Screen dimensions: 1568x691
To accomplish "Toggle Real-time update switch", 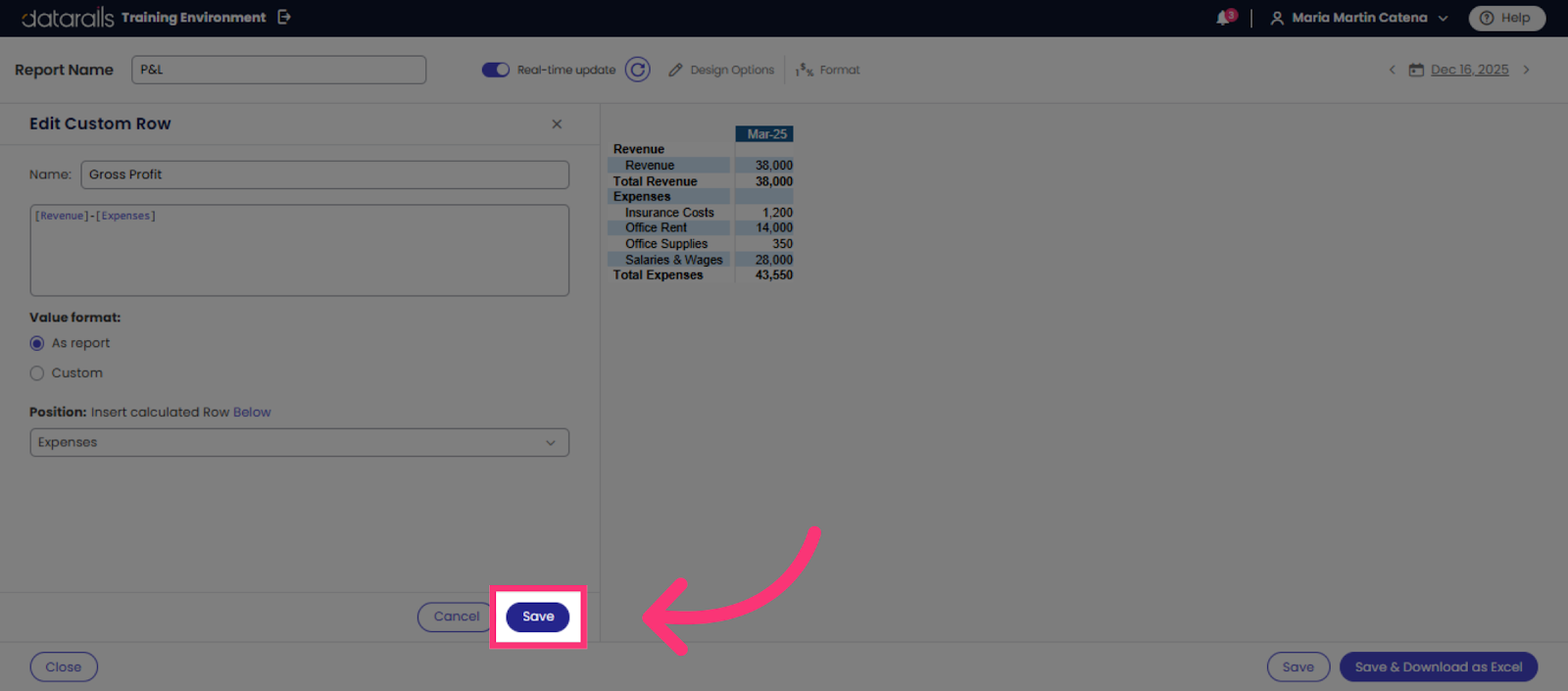I will [x=495, y=70].
